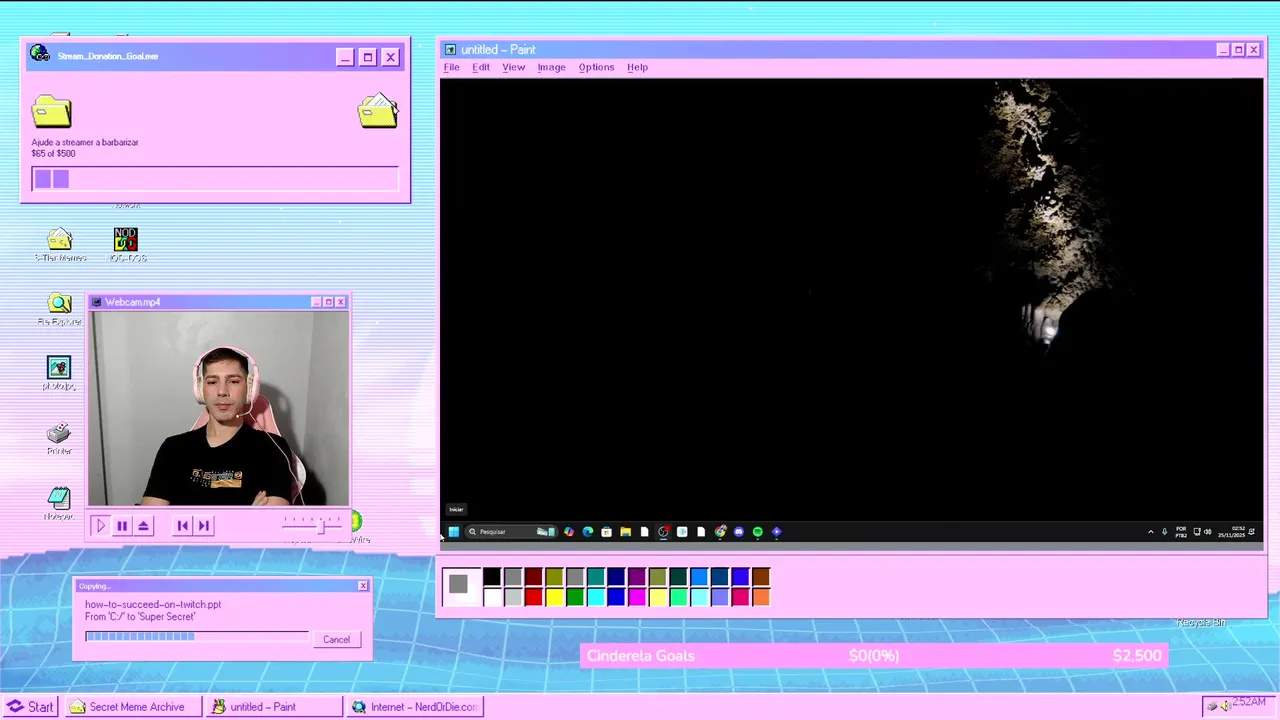Screen dimensions: 1280x720
Task: Choose brown swatch in Paint palette
Action: pyautogui.click(x=761, y=577)
